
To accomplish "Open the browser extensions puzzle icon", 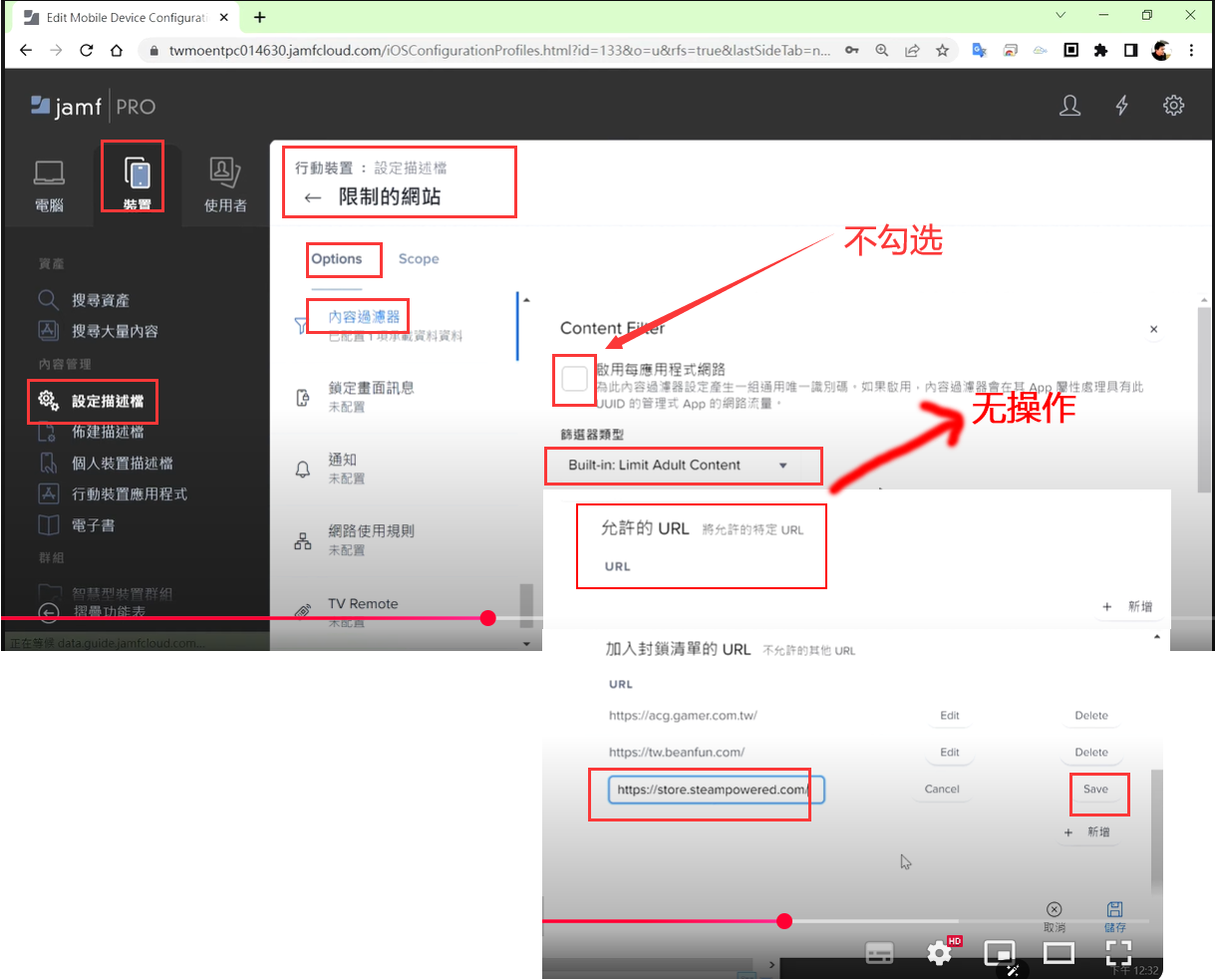I will [x=1100, y=50].
